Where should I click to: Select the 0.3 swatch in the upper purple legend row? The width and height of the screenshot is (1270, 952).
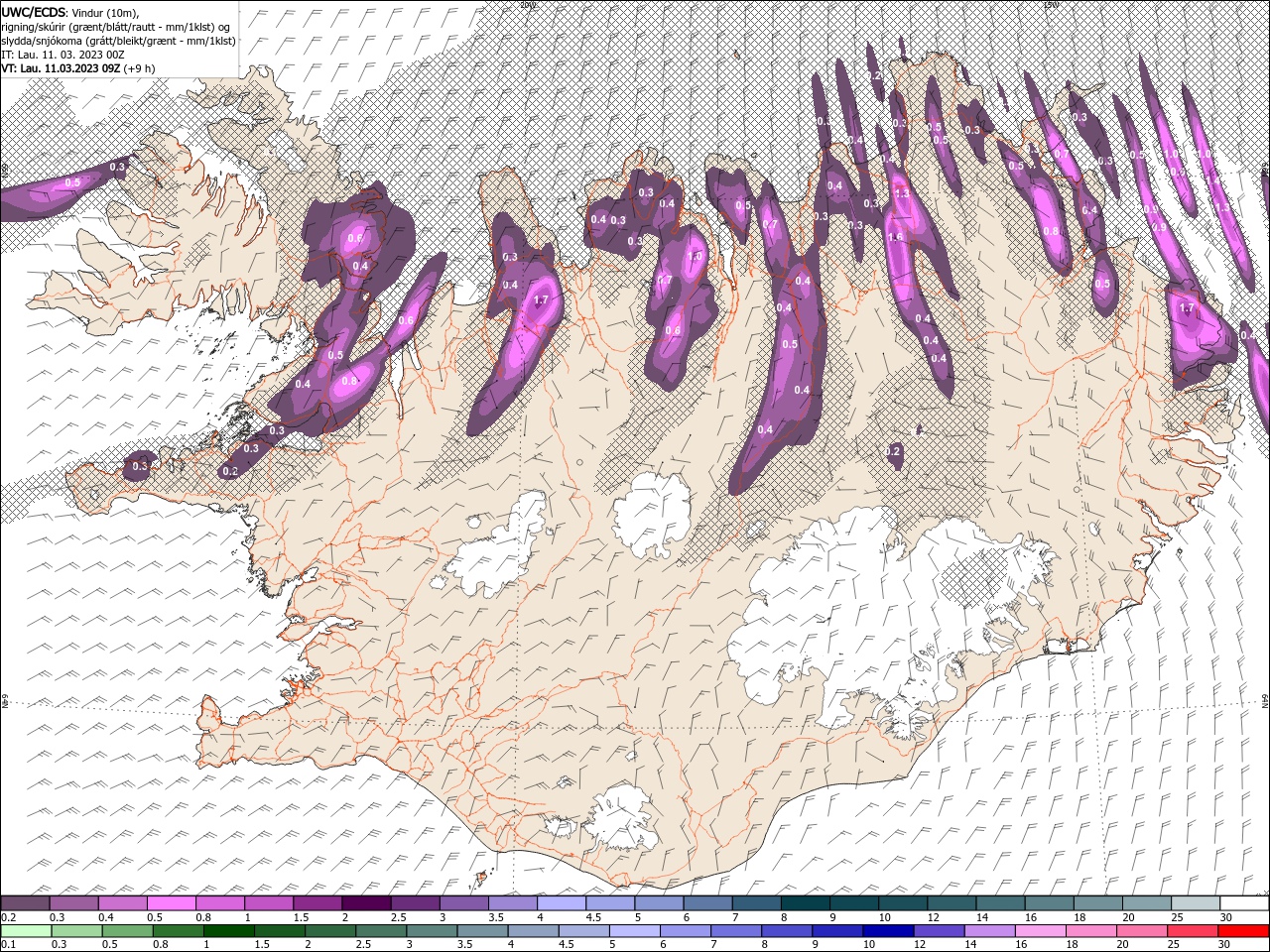(73, 902)
